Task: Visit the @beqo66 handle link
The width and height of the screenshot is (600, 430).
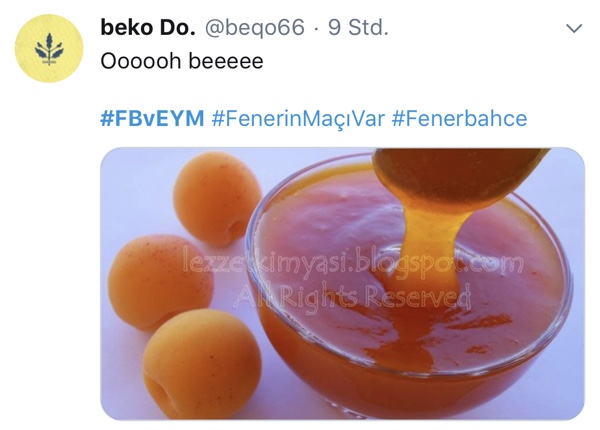Action: (255, 28)
